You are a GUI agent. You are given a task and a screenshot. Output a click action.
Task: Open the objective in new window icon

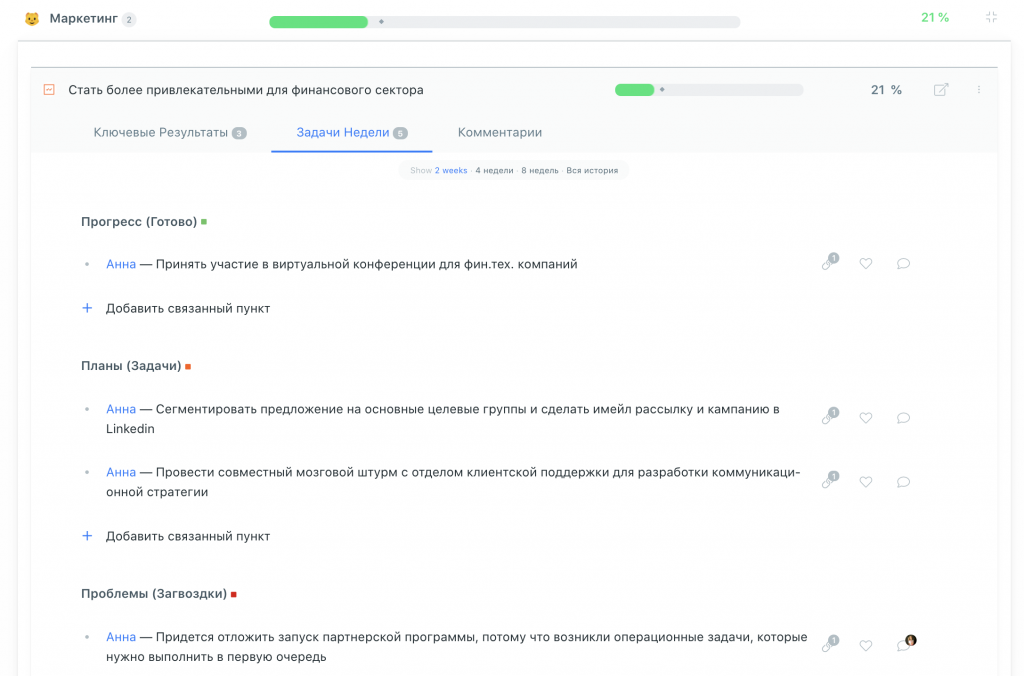tap(941, 89)
